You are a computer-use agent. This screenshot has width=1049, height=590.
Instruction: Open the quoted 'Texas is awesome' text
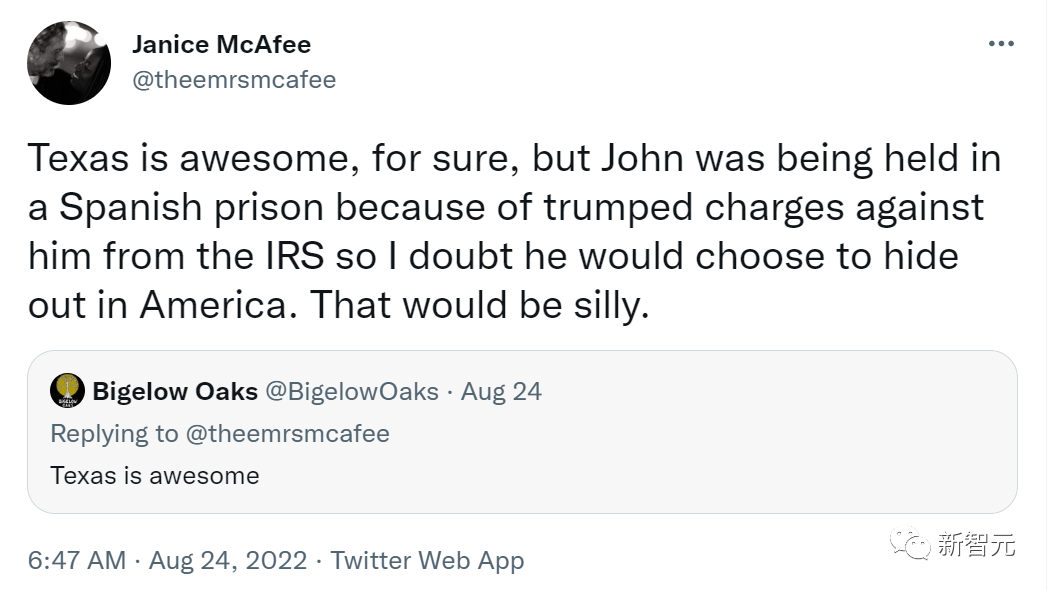click(154, 475)
